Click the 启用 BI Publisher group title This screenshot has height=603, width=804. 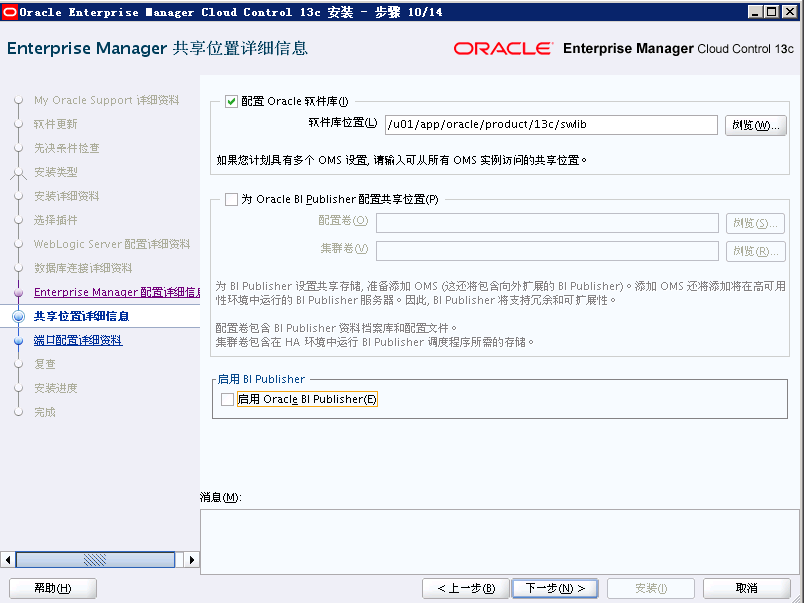coord(261,379)
